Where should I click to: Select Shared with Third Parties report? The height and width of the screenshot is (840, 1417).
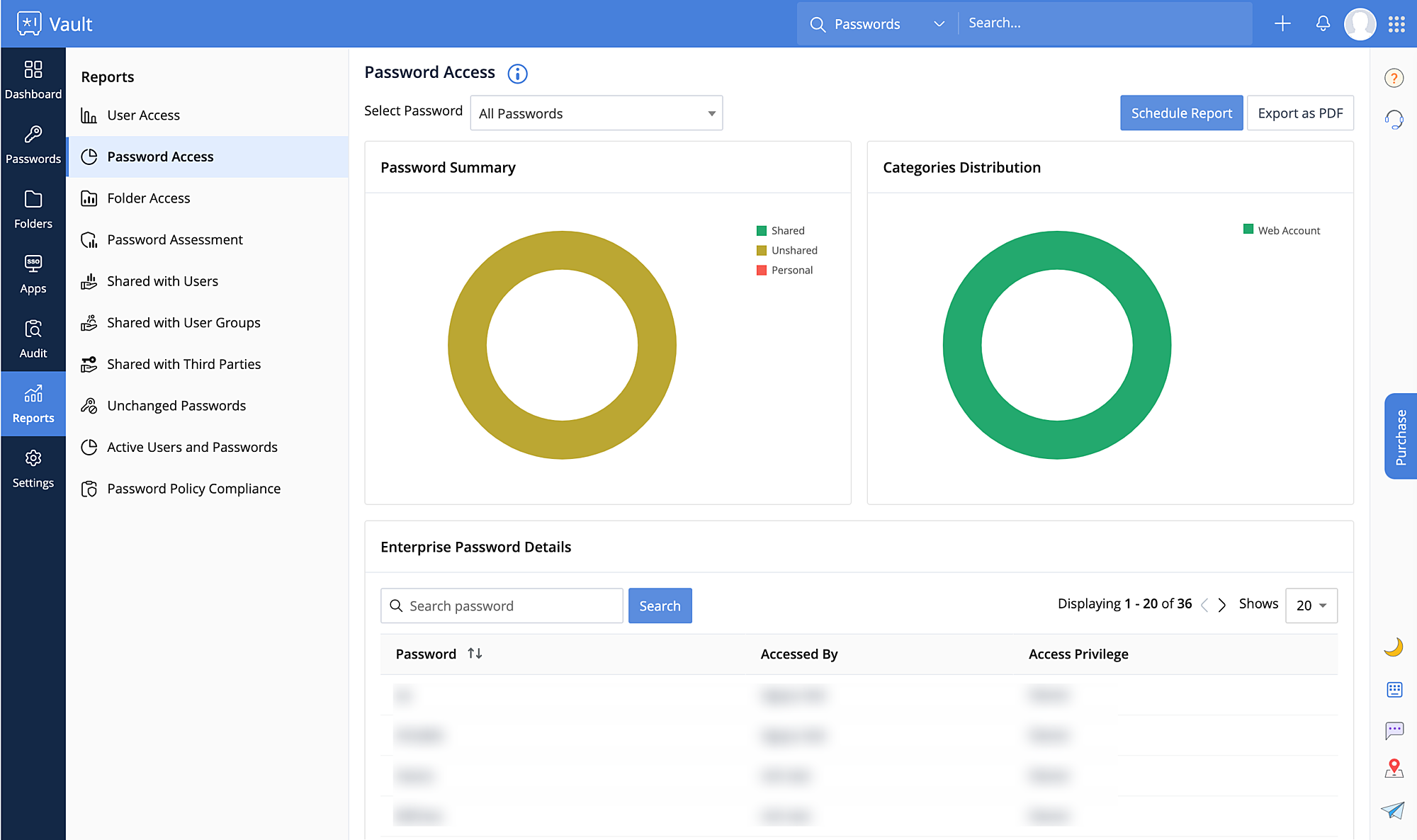coord(184,364)
